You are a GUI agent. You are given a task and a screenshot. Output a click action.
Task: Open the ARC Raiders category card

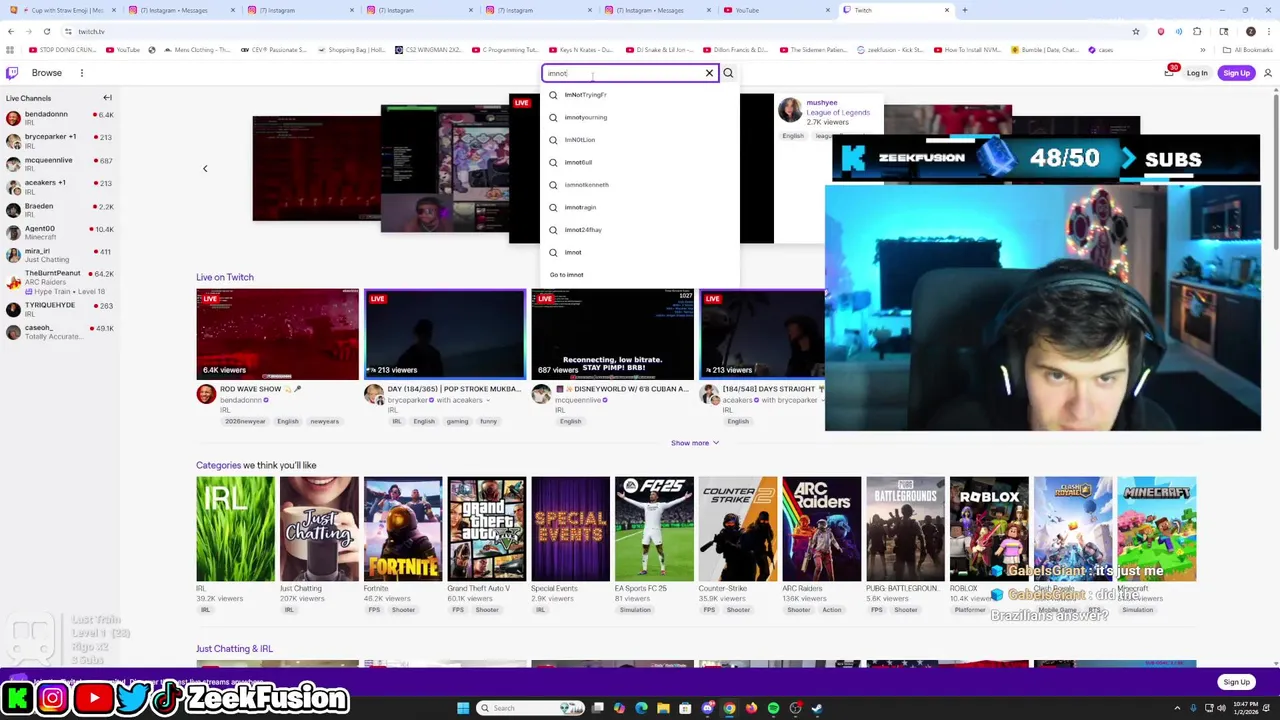tap(821, 529)
